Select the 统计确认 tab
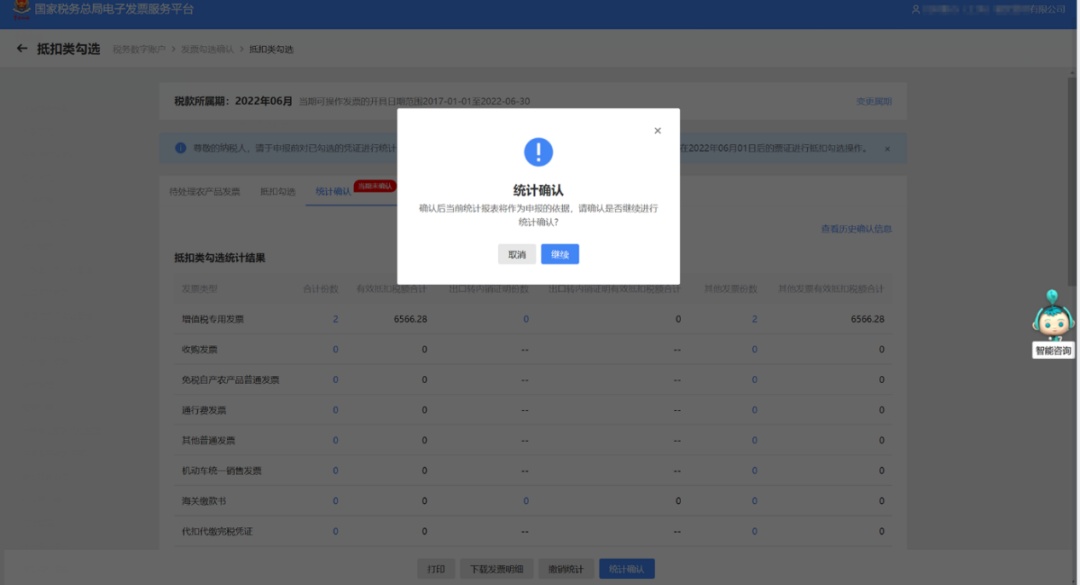1080x585 pixels. 332,191
